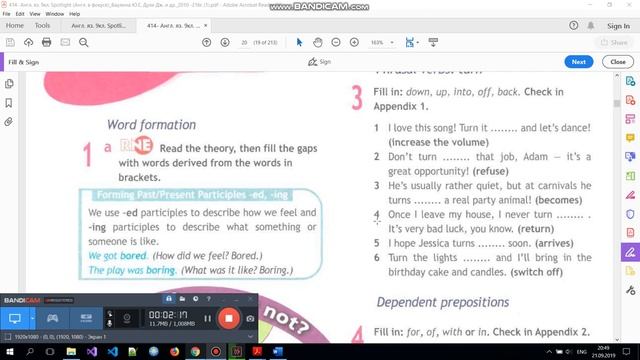
Task: Open the View menu
Action: click(x=35, y=14)
